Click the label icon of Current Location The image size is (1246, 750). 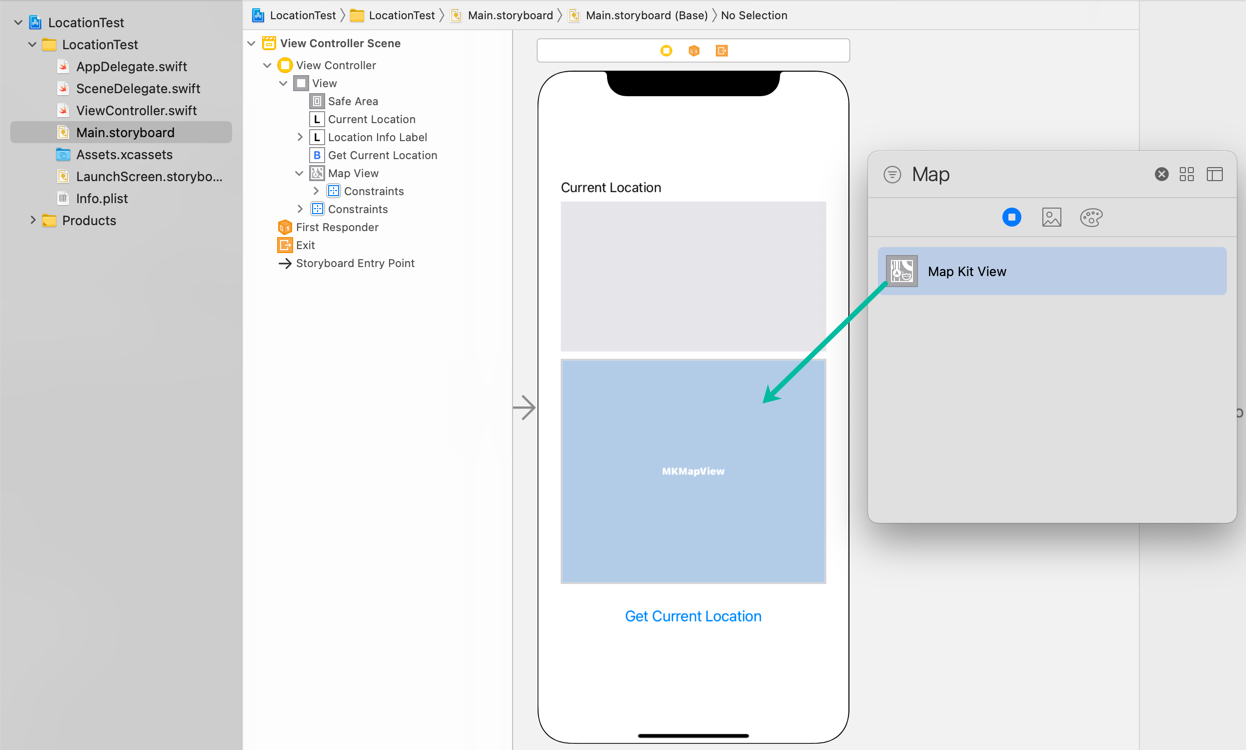click(317, 119)
